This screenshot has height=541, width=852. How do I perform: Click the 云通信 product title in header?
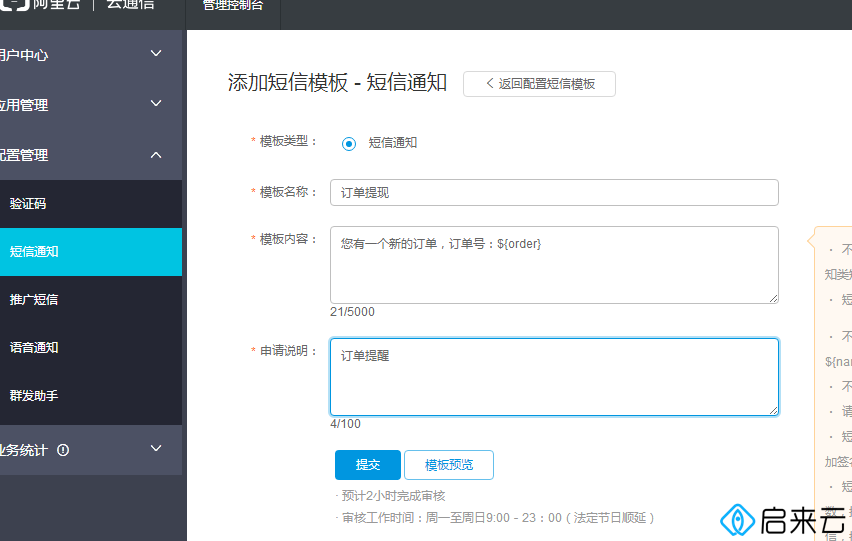coord(130,5)
